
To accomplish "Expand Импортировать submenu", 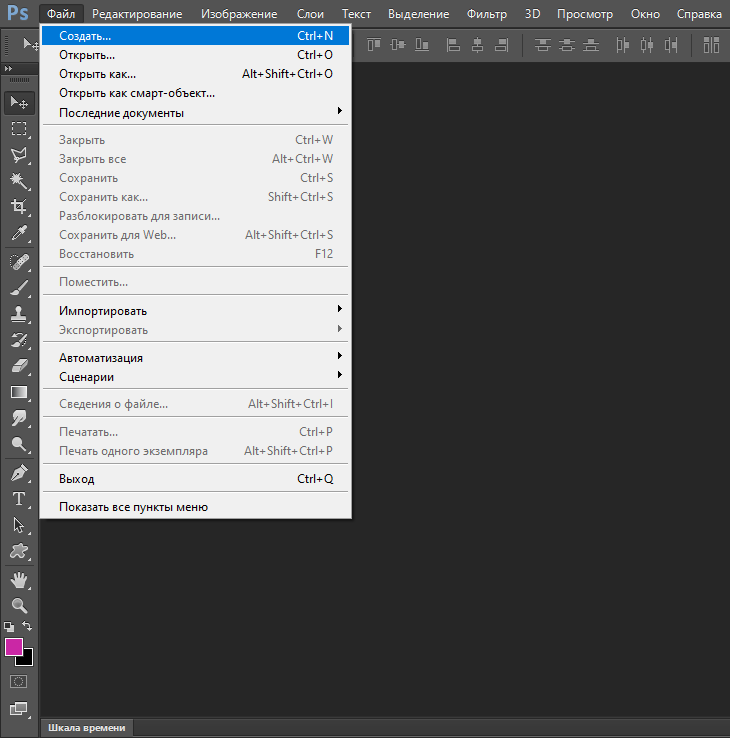I will [x=195, y=311].
